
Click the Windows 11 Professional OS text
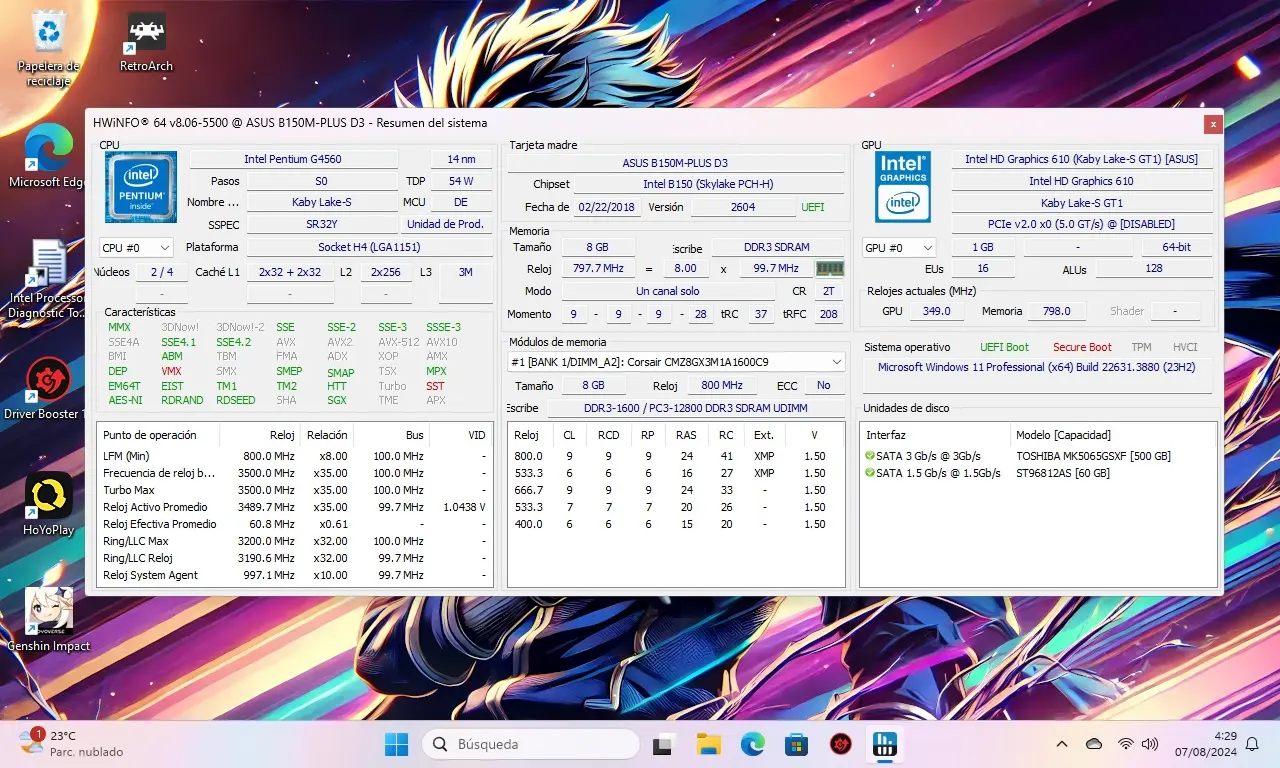pyautogui.click(x=1038, y=367)
